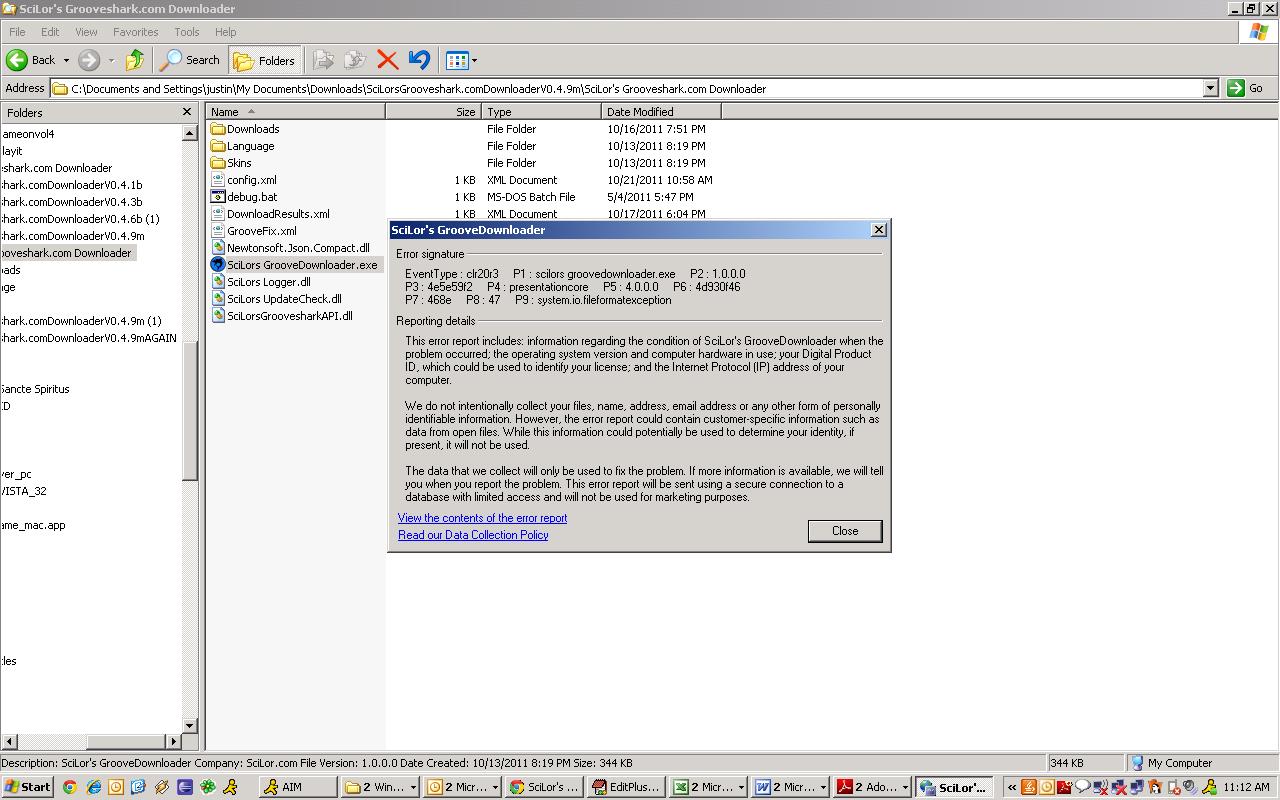Open the Views dropdown arrow
Image resolution: width=1280 pixels, height=800 pixels.
tap(474, 61)
